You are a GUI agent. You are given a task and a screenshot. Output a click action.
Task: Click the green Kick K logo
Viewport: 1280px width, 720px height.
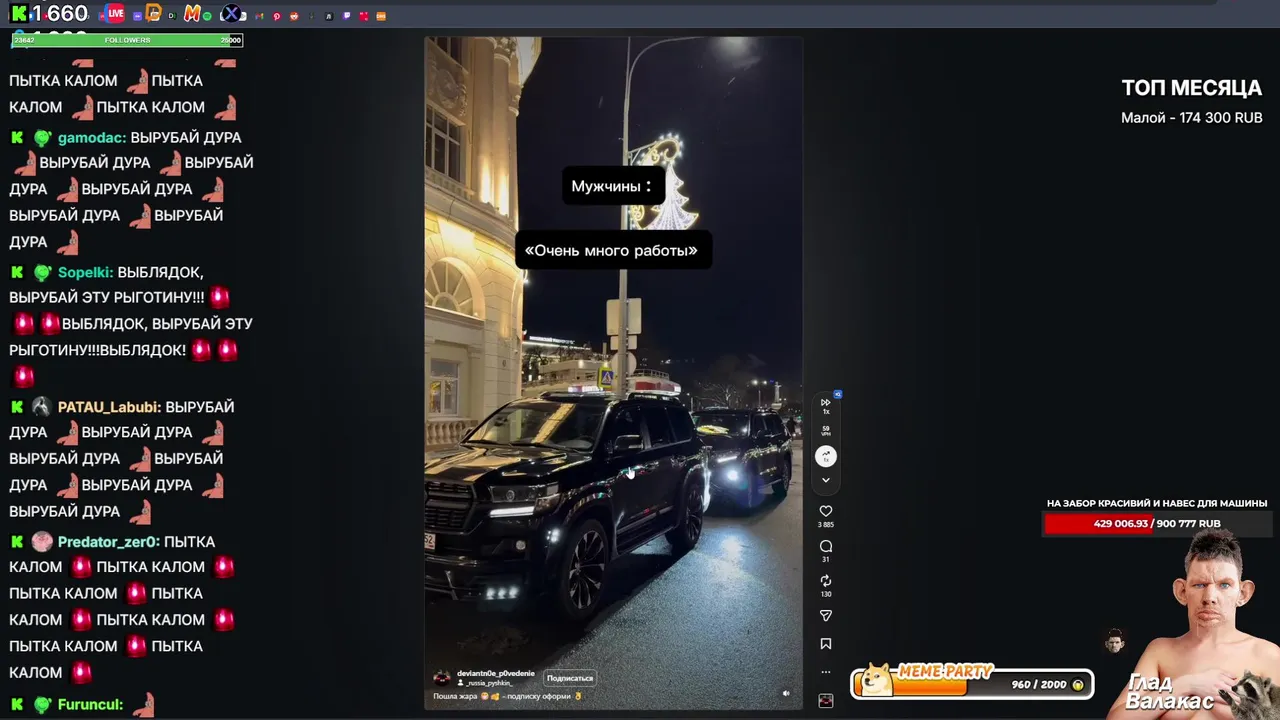point(19,14)
